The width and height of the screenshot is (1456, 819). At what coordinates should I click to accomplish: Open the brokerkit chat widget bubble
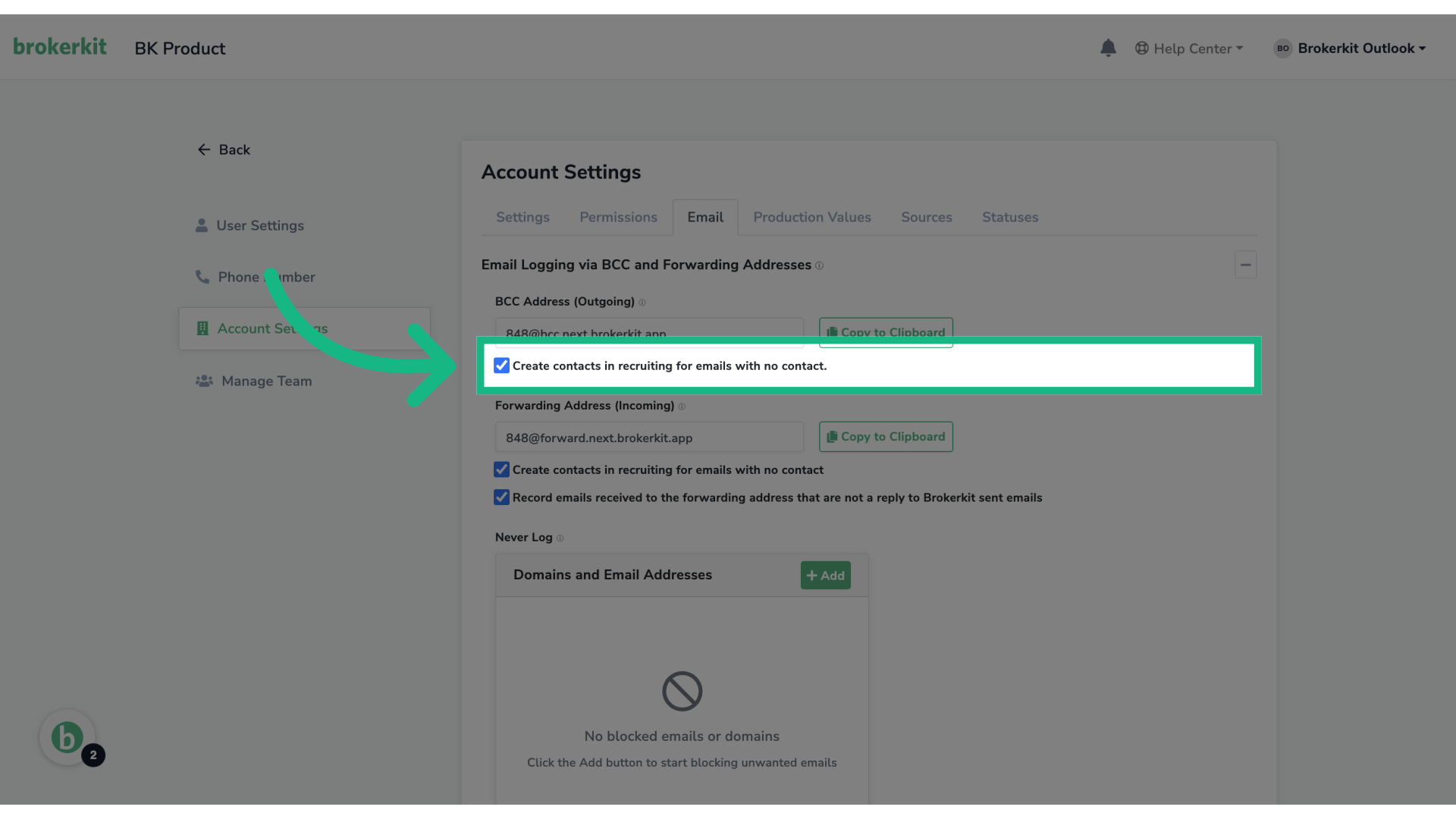pyautogui.click(x=67, y=737)
